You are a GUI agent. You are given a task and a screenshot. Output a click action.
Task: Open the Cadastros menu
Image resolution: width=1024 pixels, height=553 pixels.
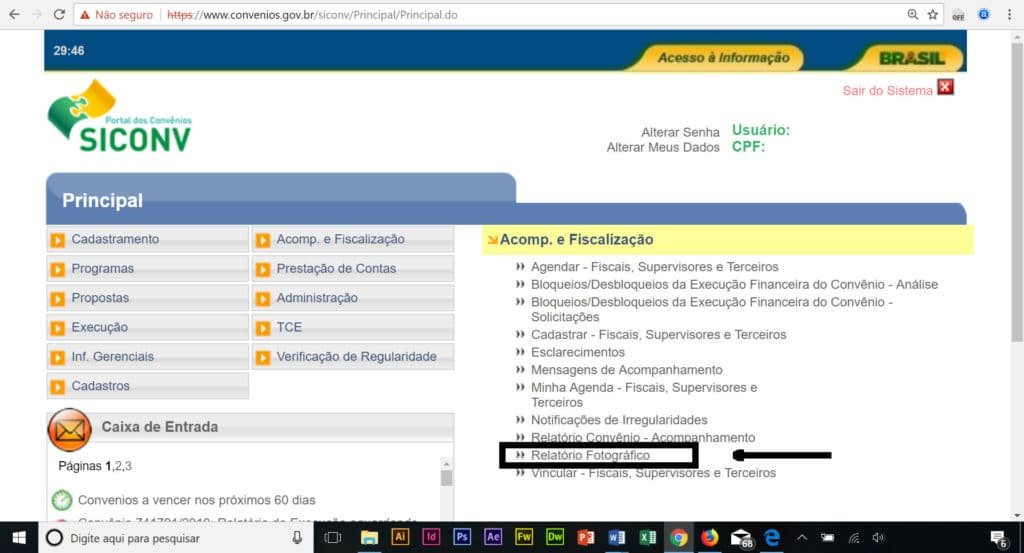tap(148, 386)
